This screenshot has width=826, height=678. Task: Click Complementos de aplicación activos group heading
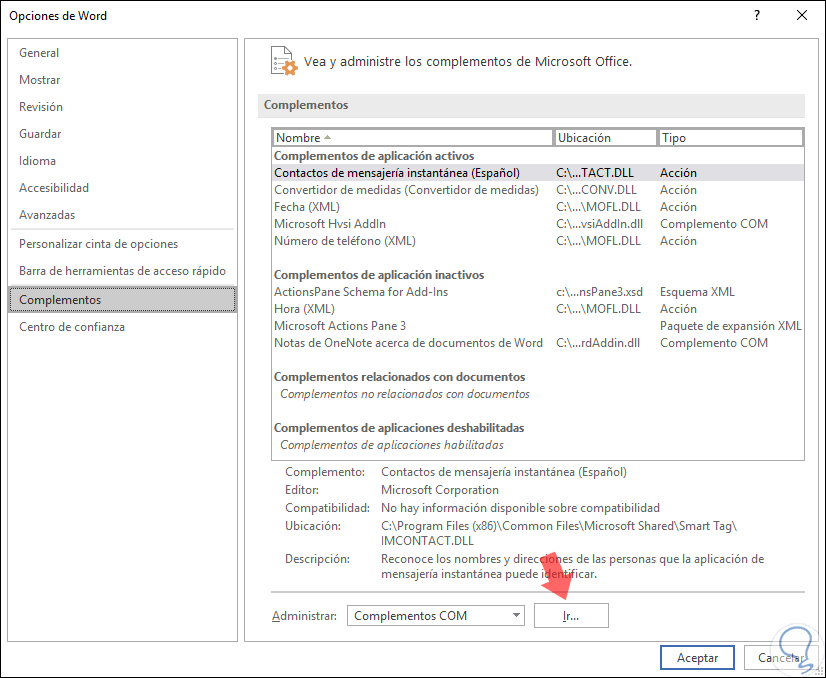pyautogui.click(x=374, y=156)
